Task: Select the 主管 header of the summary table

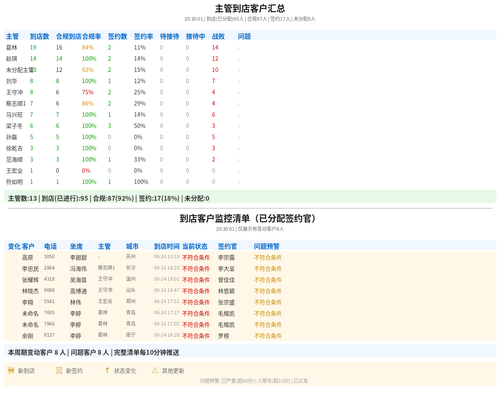Action: [x=12, y=36]
